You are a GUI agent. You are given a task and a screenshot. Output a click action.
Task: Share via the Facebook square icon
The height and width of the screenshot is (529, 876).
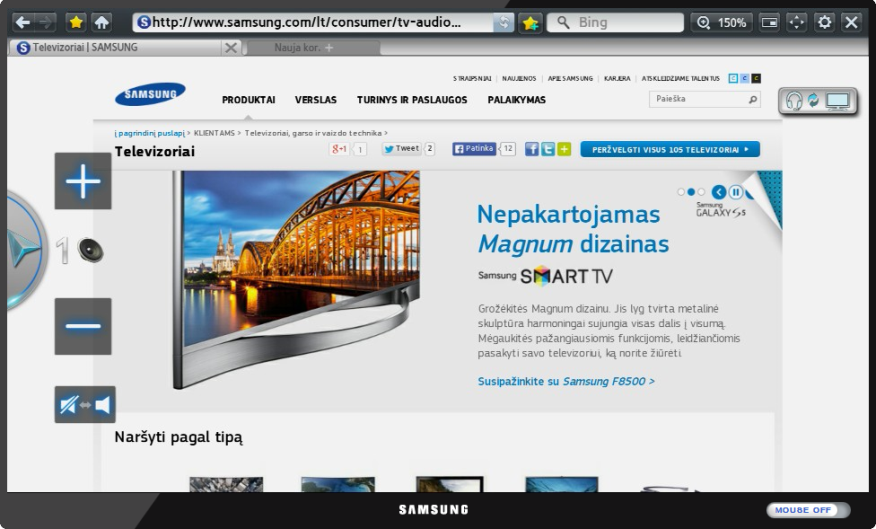[x=531, y=149]
